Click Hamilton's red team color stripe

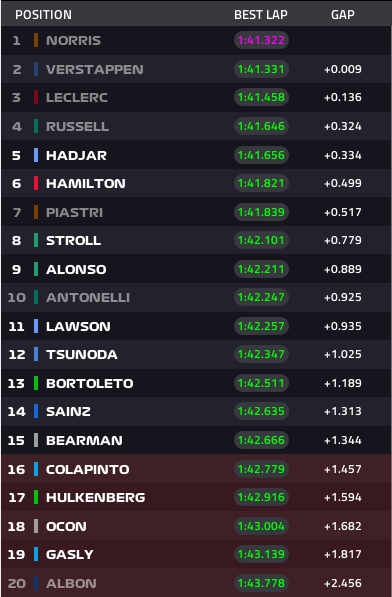pos(36,183)
